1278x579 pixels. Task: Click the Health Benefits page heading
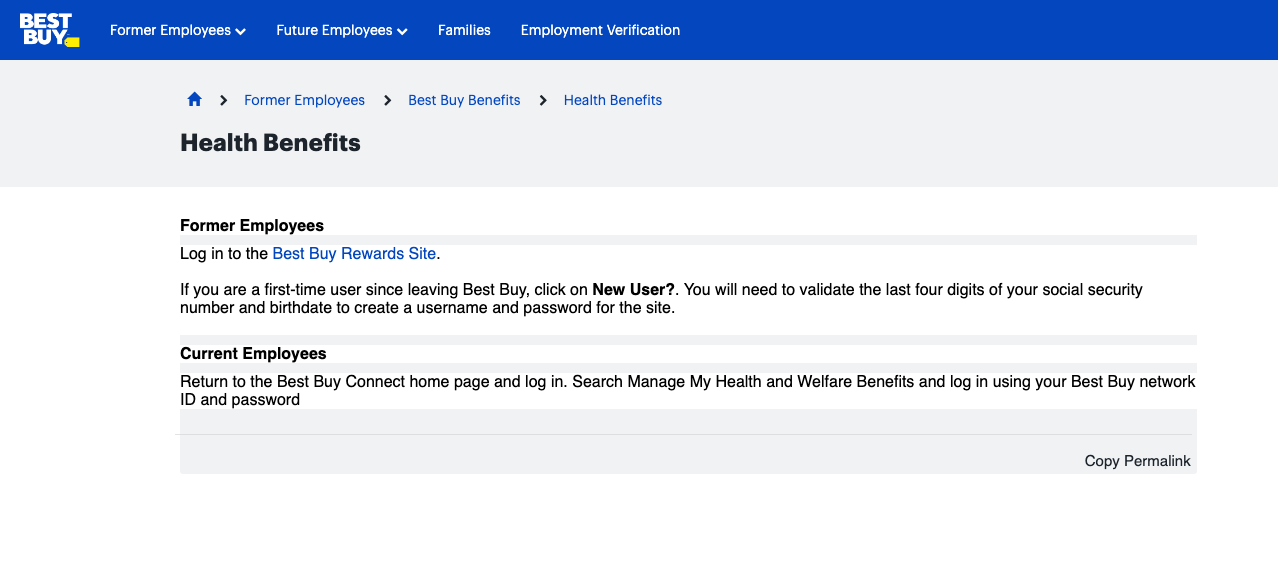pyautogui.click(x=270, y=143)
